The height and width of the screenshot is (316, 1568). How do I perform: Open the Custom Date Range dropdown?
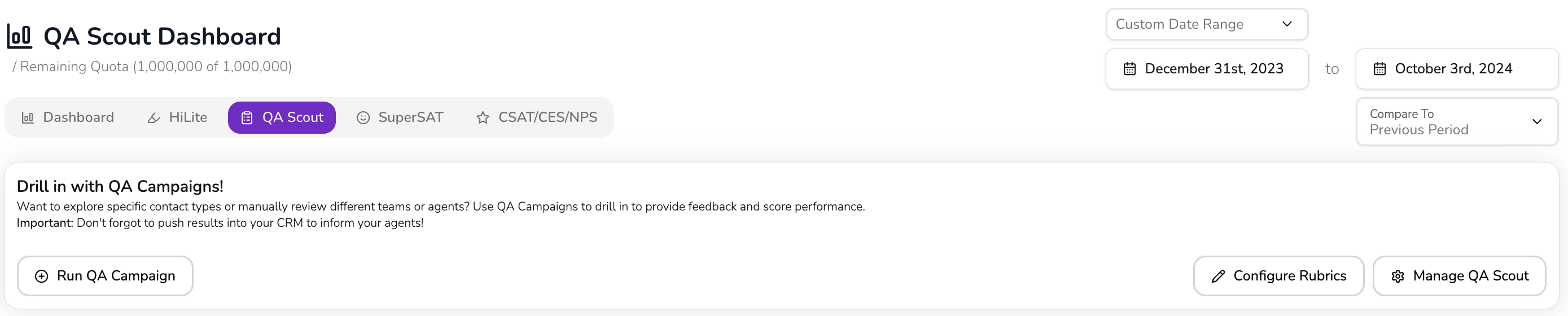click(1206, 24)
